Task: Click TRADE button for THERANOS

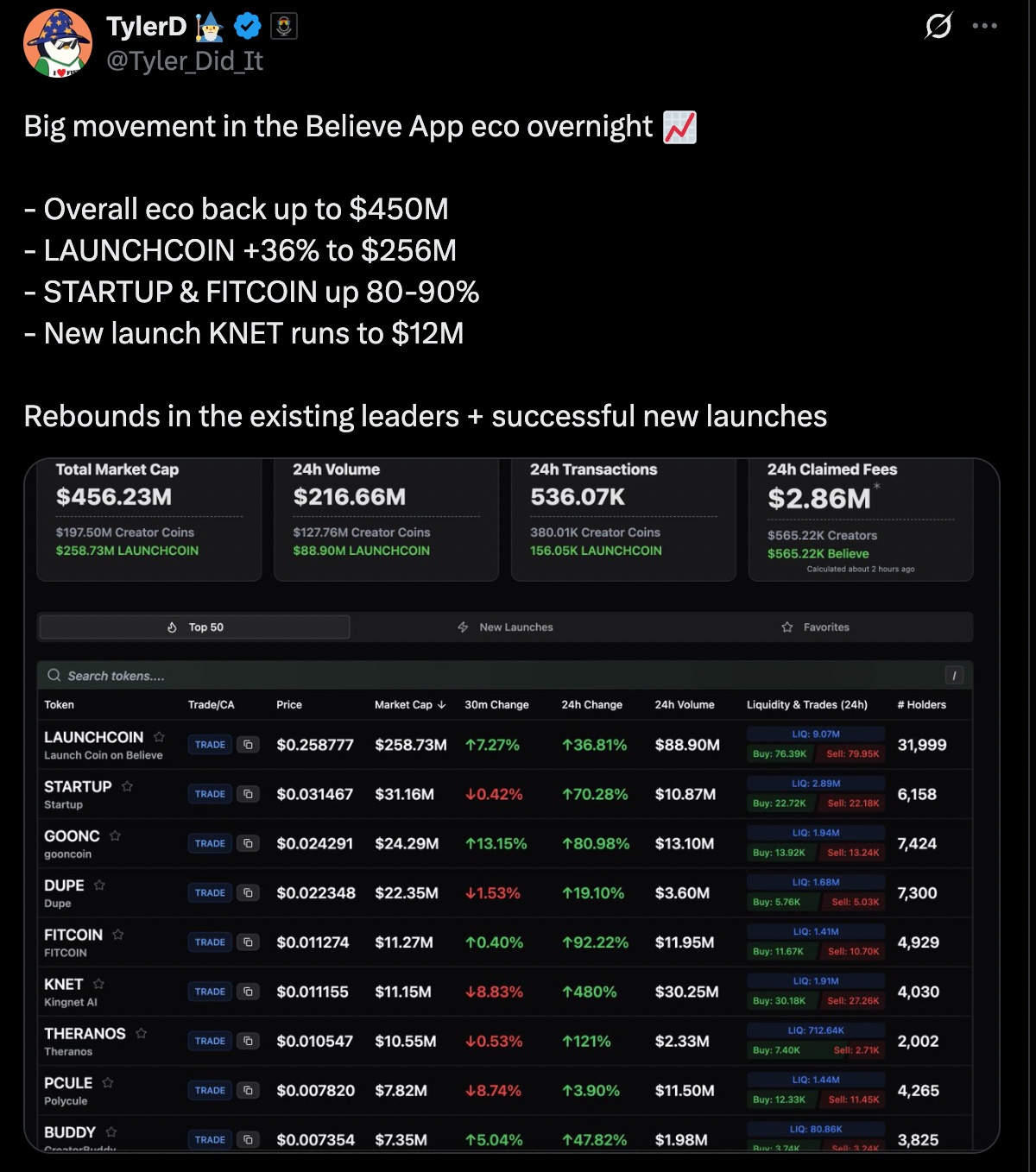Action: (x=210, y=1041)
